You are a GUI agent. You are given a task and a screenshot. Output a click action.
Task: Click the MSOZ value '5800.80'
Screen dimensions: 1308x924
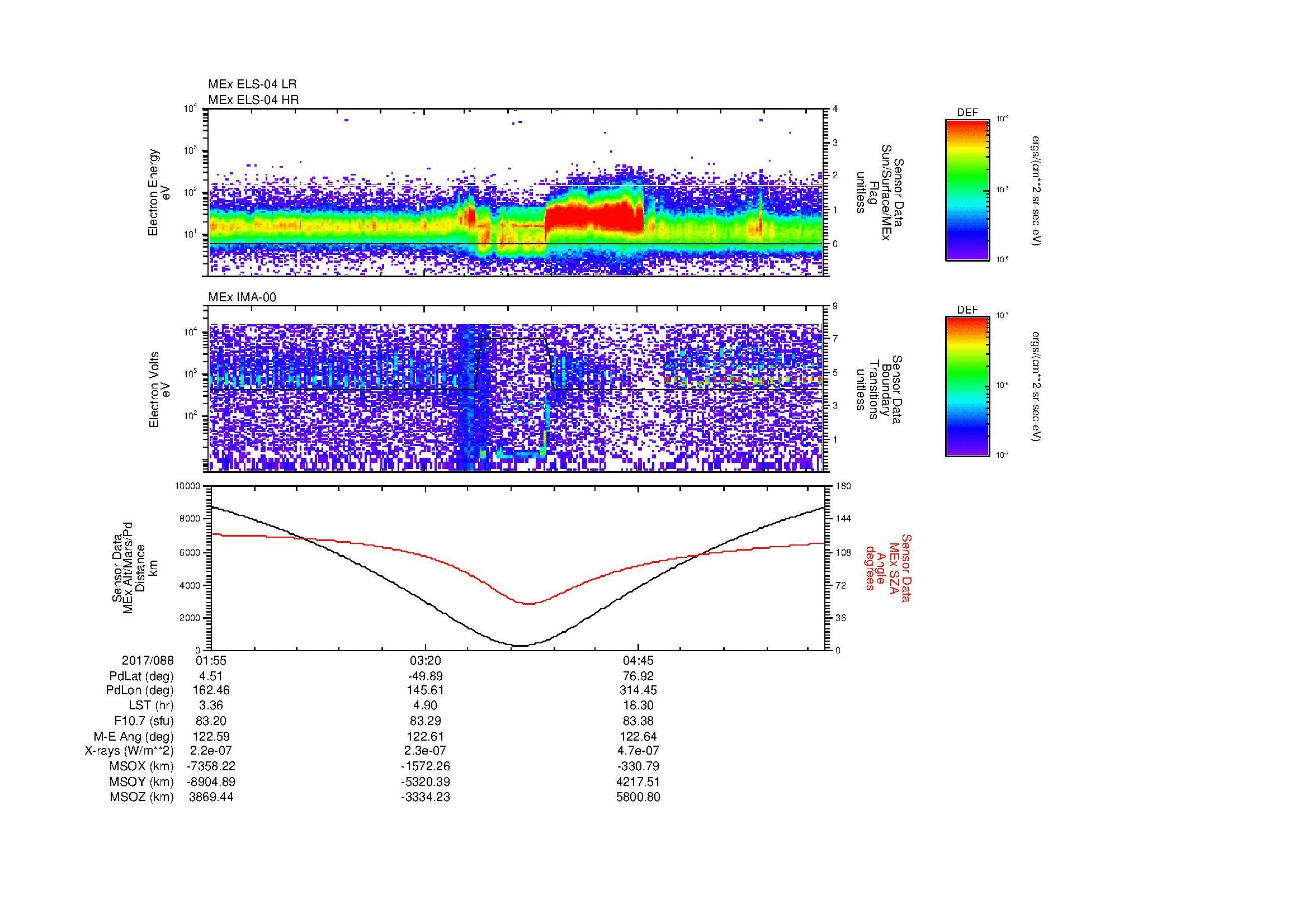(638, 797)
